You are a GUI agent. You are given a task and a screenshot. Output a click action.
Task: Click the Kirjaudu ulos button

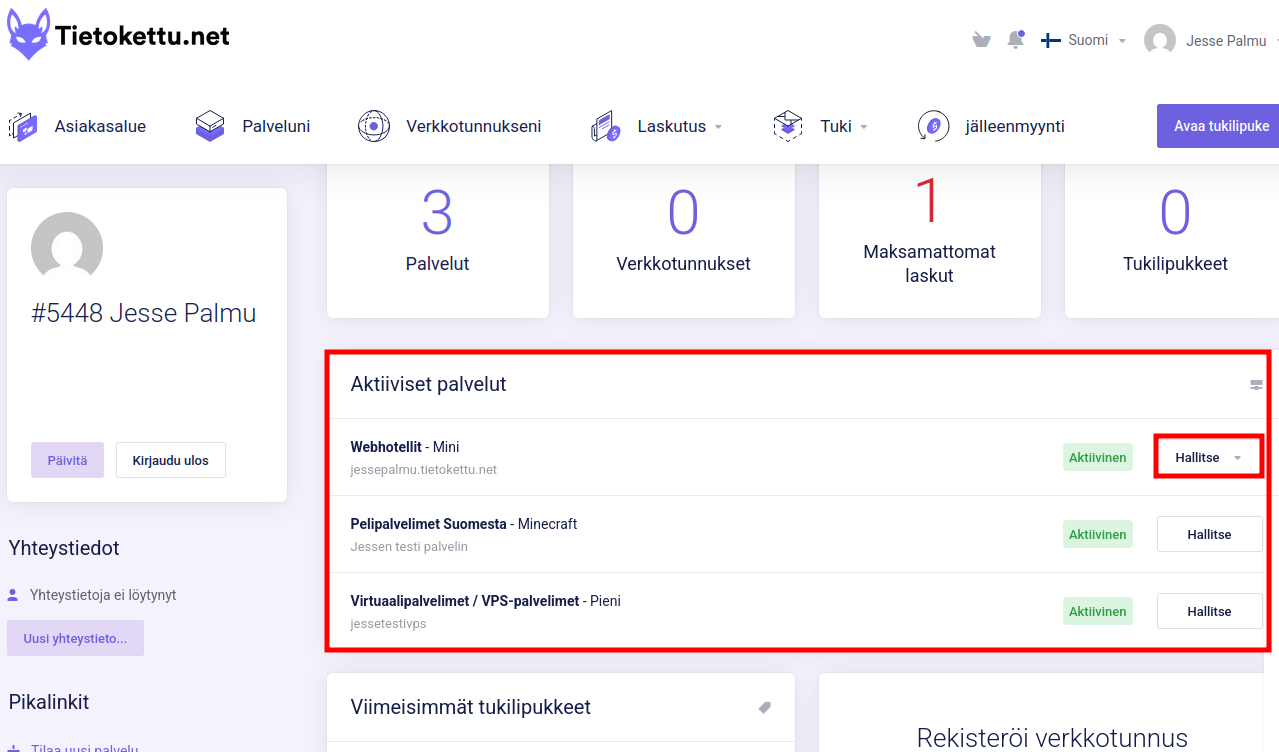coord(170,460)
